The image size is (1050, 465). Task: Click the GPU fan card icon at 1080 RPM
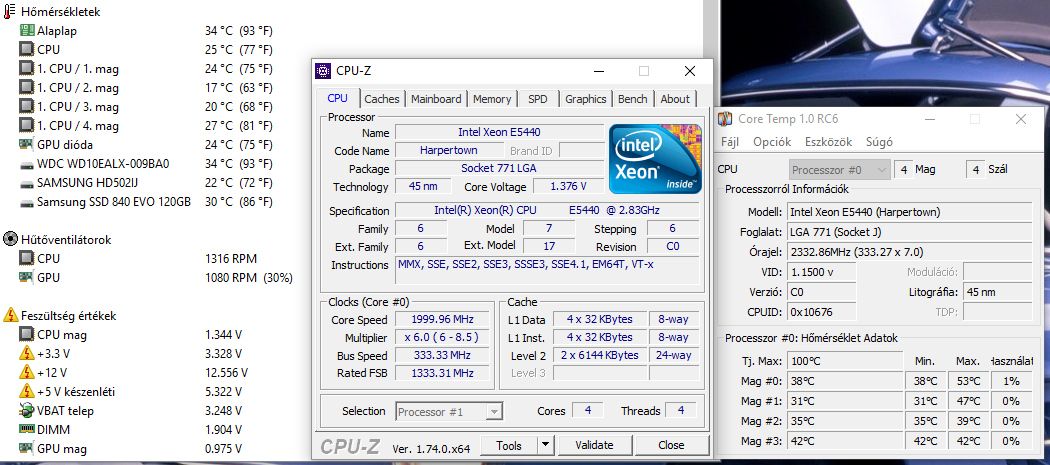[x=27, y=277]
